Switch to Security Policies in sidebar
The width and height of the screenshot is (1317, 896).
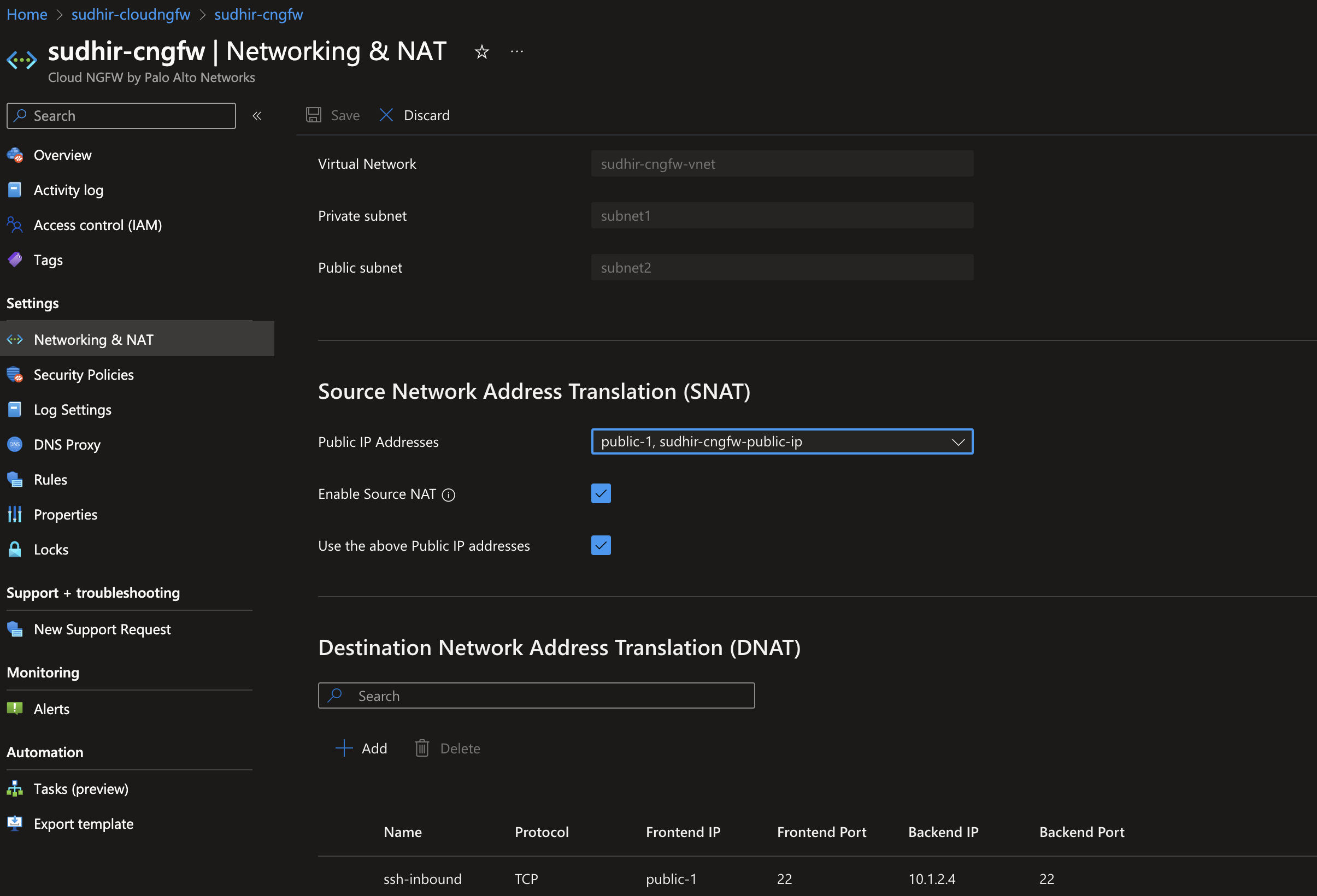point(83,374)
